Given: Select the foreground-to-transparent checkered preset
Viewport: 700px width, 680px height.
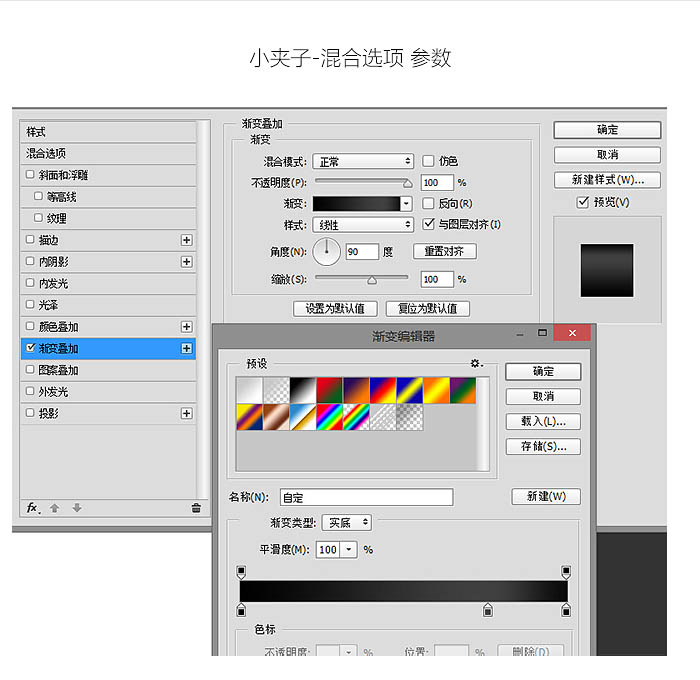Looking at the screenshot, I should click(x=276, y=390).
